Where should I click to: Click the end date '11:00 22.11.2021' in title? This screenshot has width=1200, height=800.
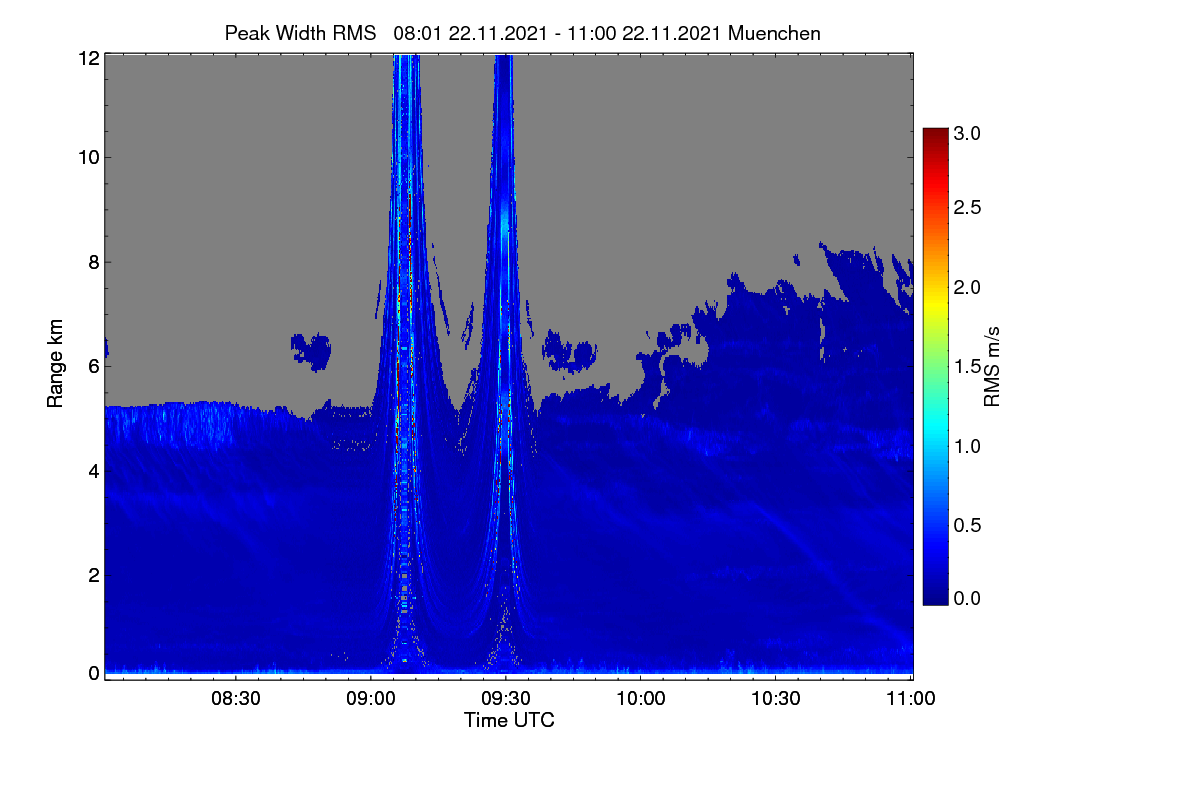644,33
